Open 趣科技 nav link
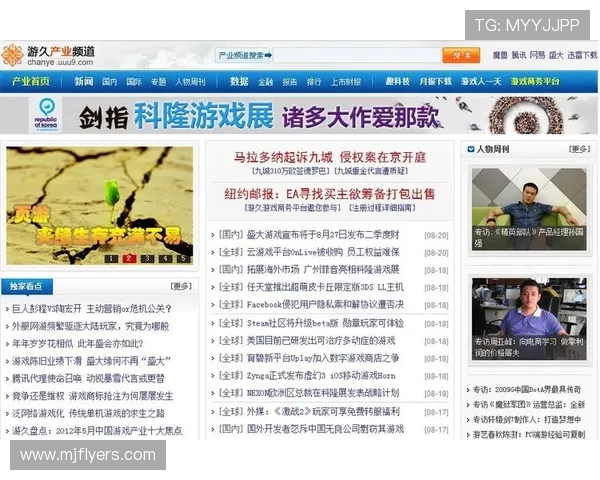The width and height of the screenshot is (600, 480). 398,82
